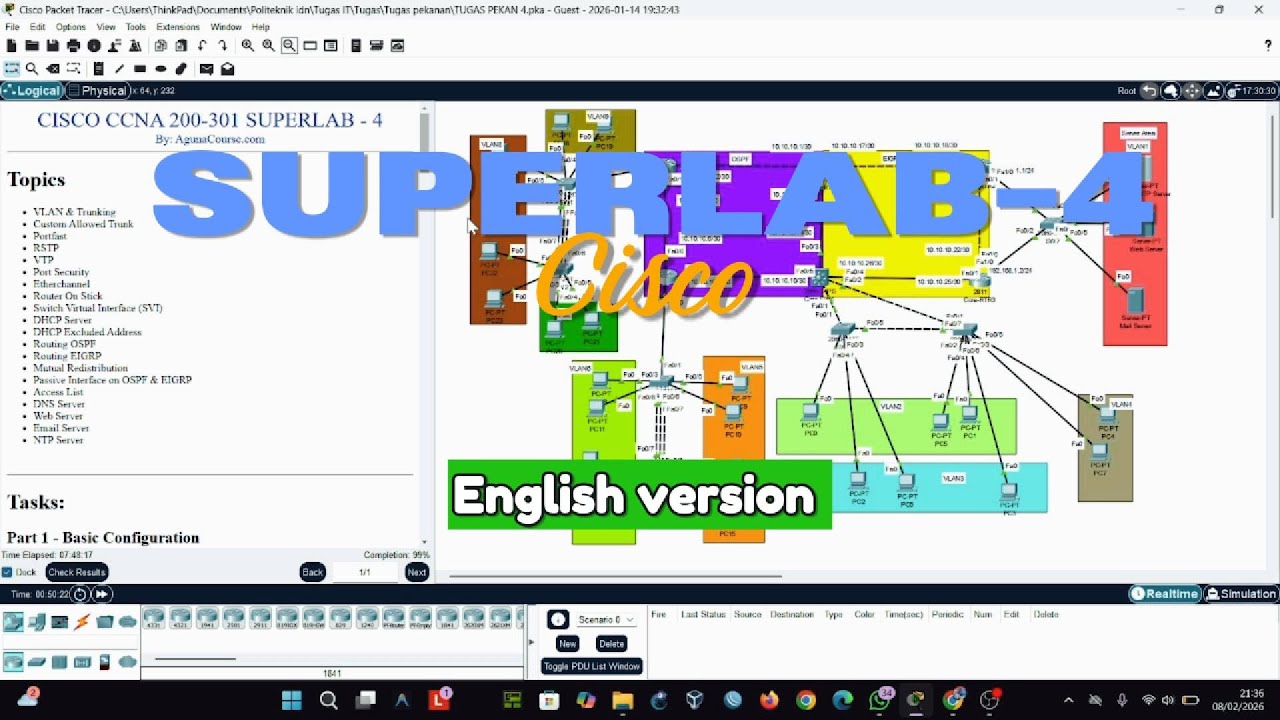Click the New scenario button
The height and width of the screenshot is (720, 1280).
tap(567, 644)
